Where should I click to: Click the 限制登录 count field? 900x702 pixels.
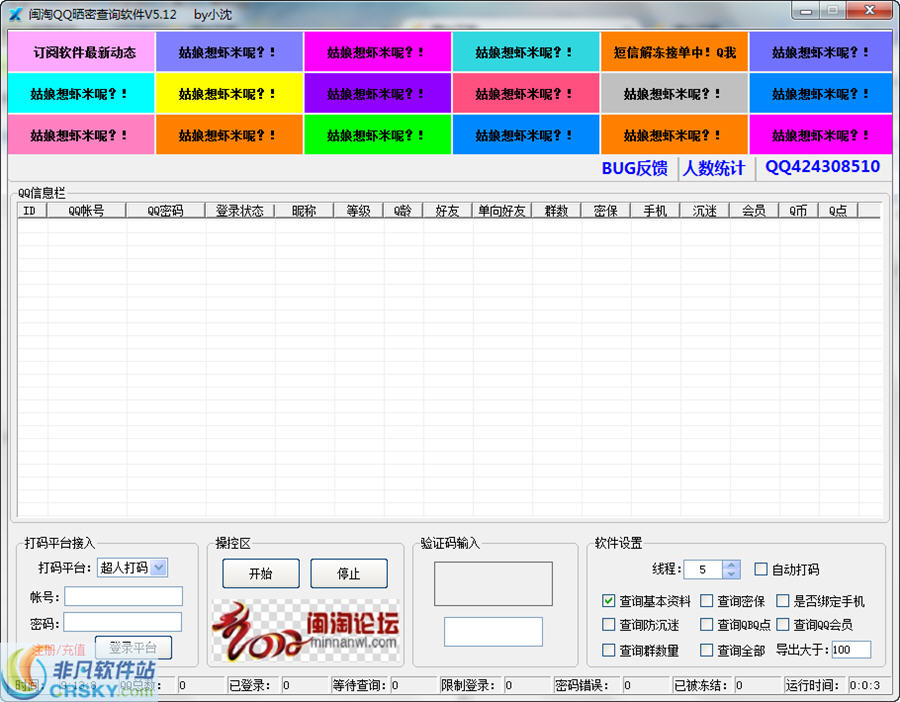527,685
